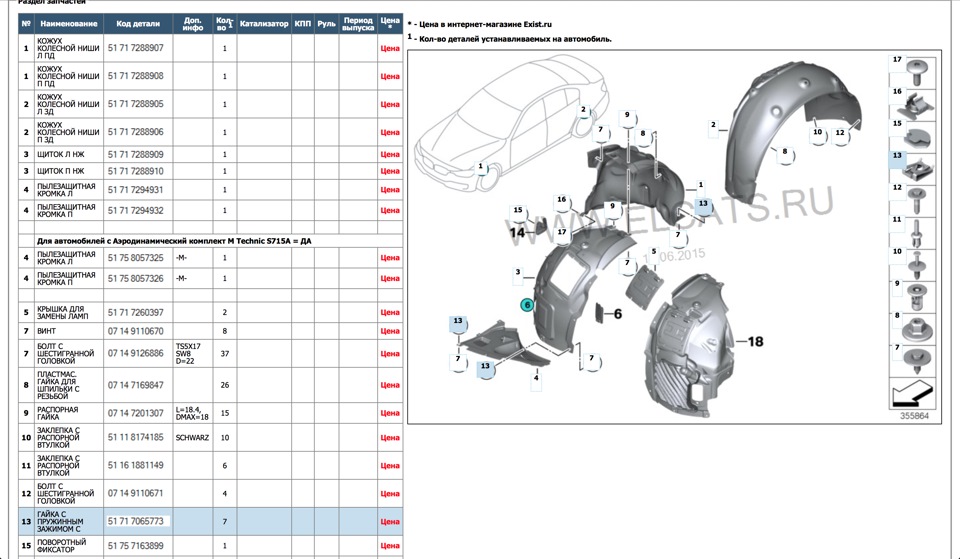Screen dimensions: 960x559
Task: Open price for part 51 71 7288908
Action: click(x=390, y=77)
